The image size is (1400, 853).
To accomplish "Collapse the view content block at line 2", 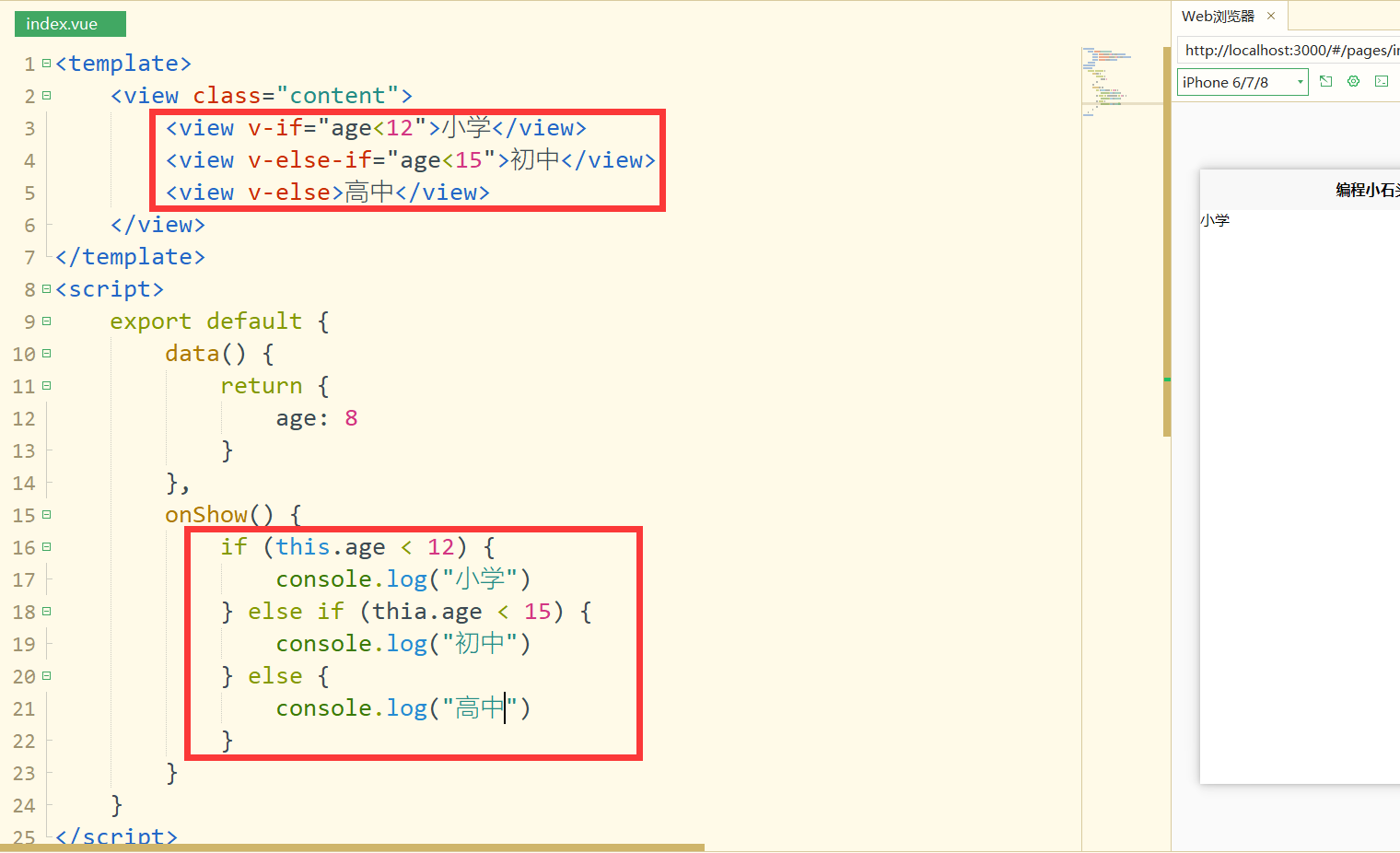I will pos(46,96).
